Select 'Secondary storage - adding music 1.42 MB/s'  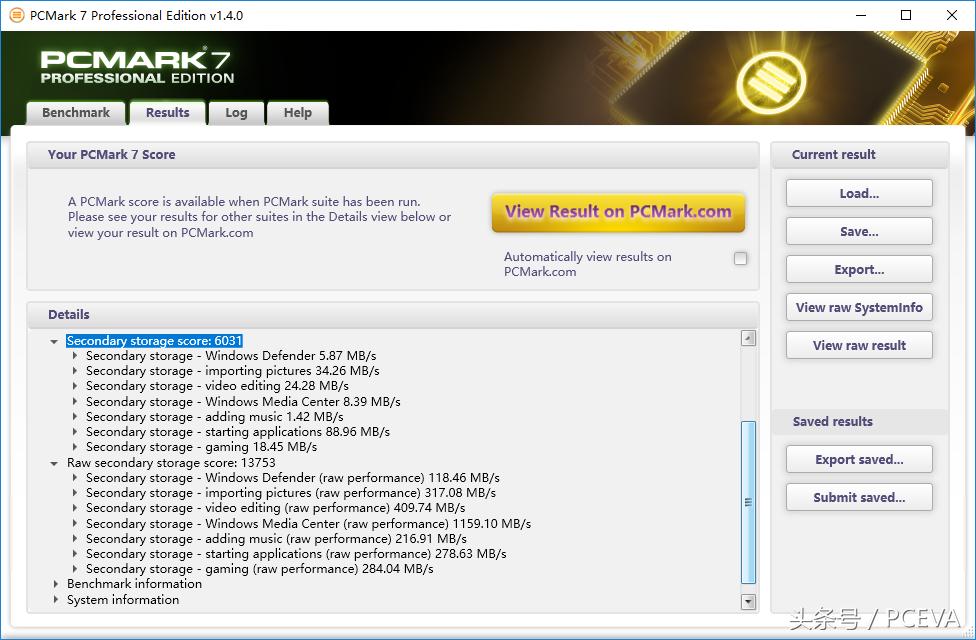point(215,416)
